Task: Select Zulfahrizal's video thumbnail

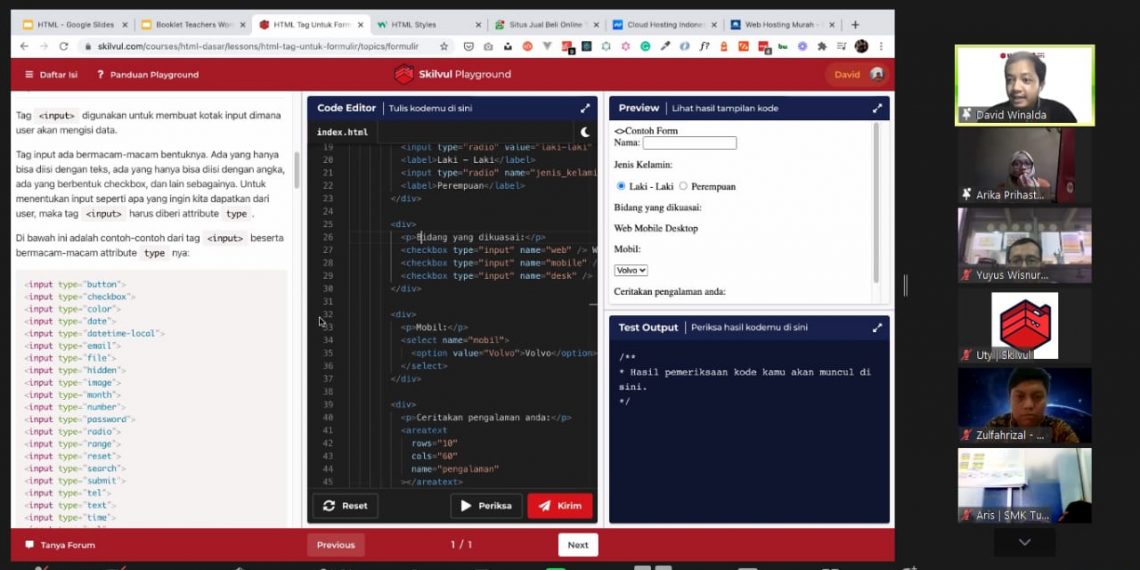Action: tap(1024, 406)
